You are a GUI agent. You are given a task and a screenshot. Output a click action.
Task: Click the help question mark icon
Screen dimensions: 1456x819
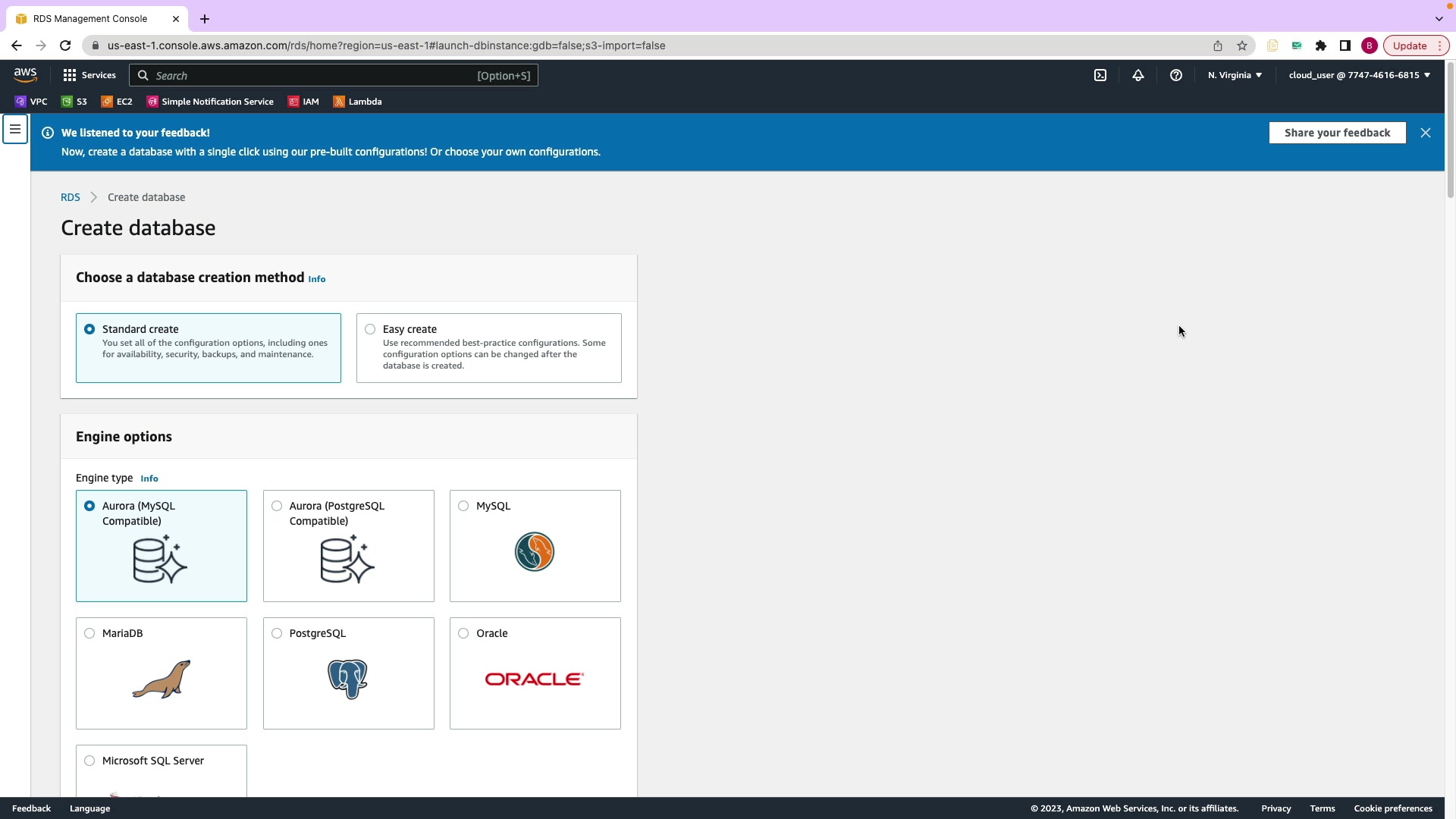(1176, 75)
